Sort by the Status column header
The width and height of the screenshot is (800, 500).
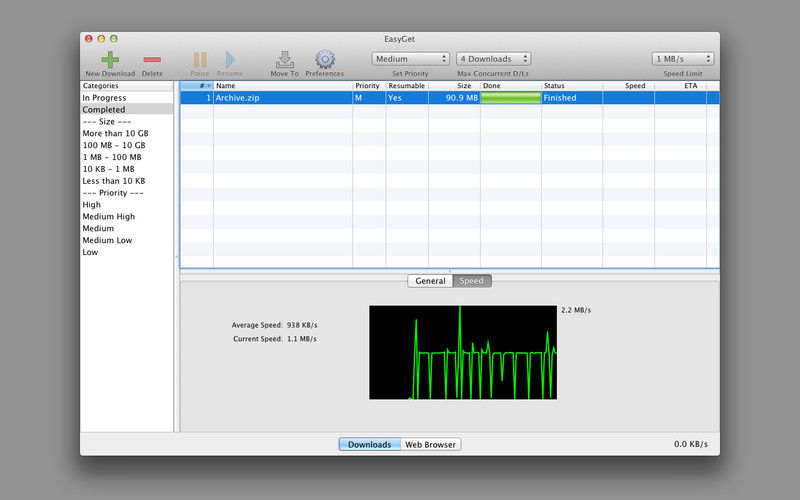tap(572, 86)
